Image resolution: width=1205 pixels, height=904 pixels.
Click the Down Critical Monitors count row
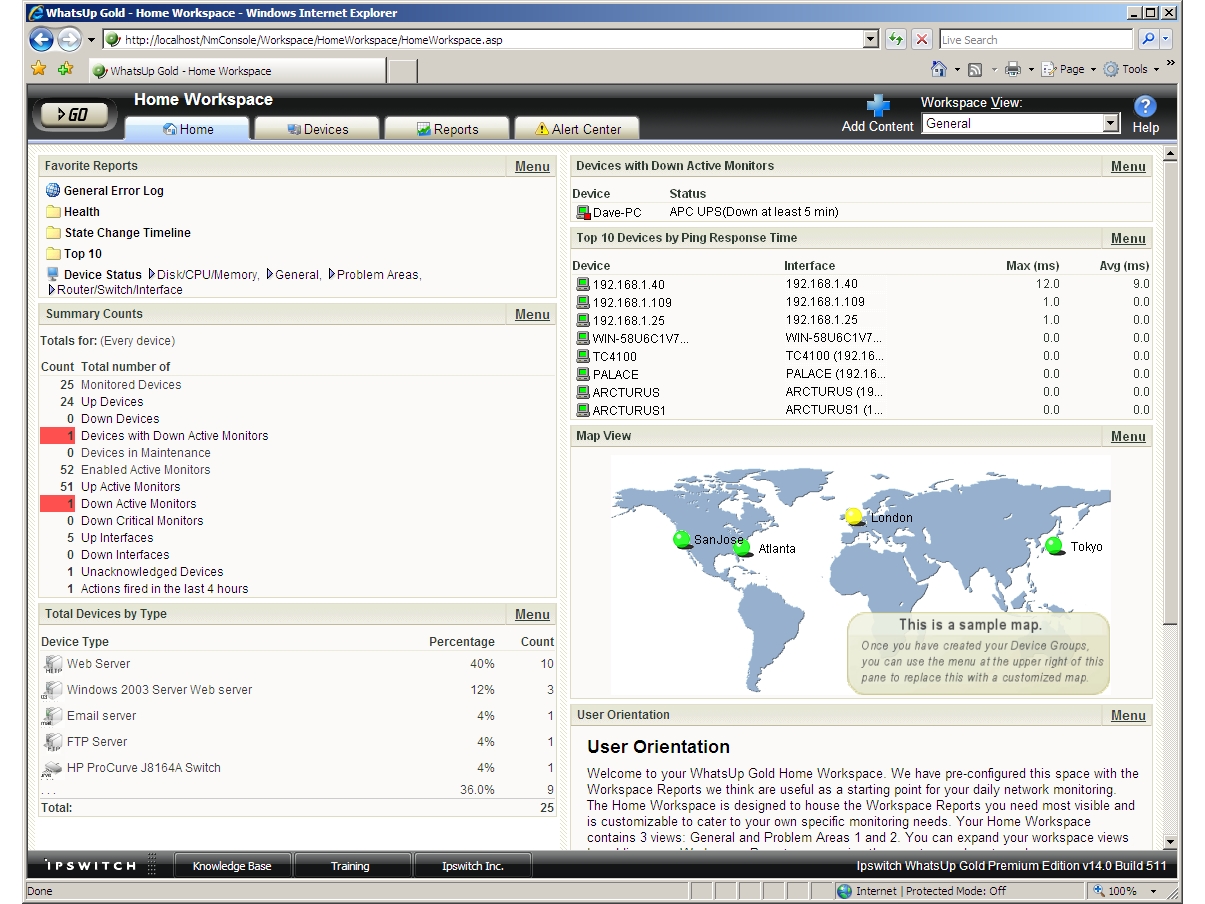click(297, 521)
